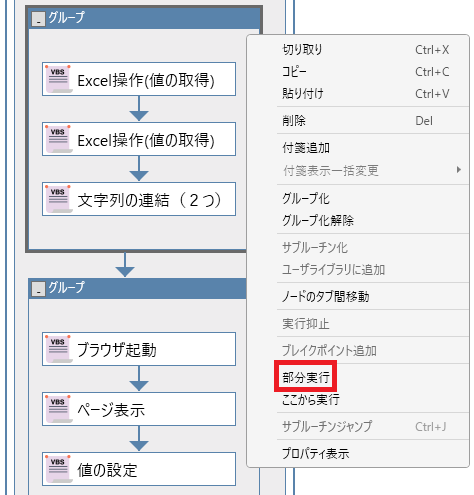
Task: Click VBS icon on ブラウザ起動 node
Action: (58, 349)
